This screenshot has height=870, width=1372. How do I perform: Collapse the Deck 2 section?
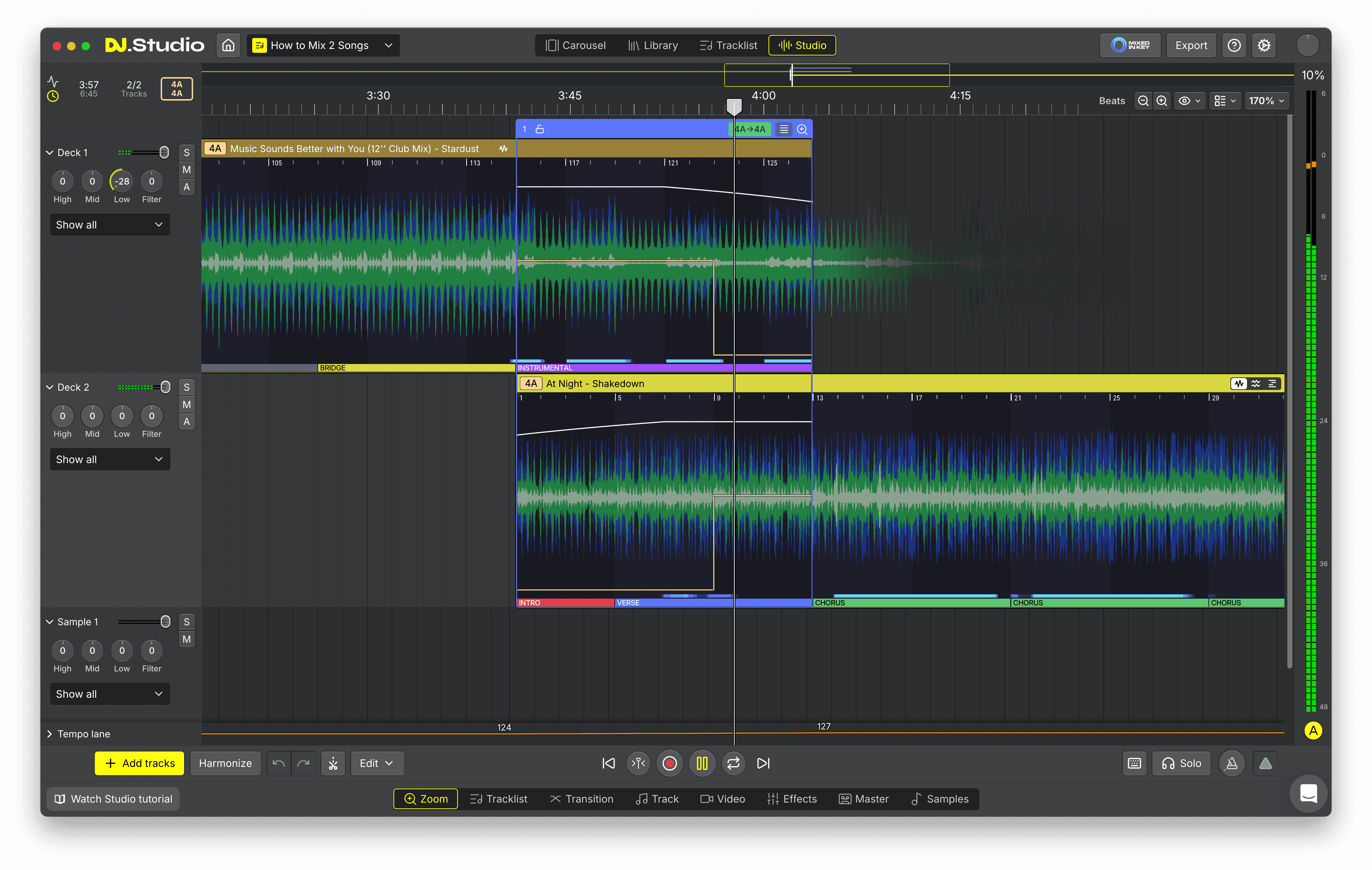50,387
